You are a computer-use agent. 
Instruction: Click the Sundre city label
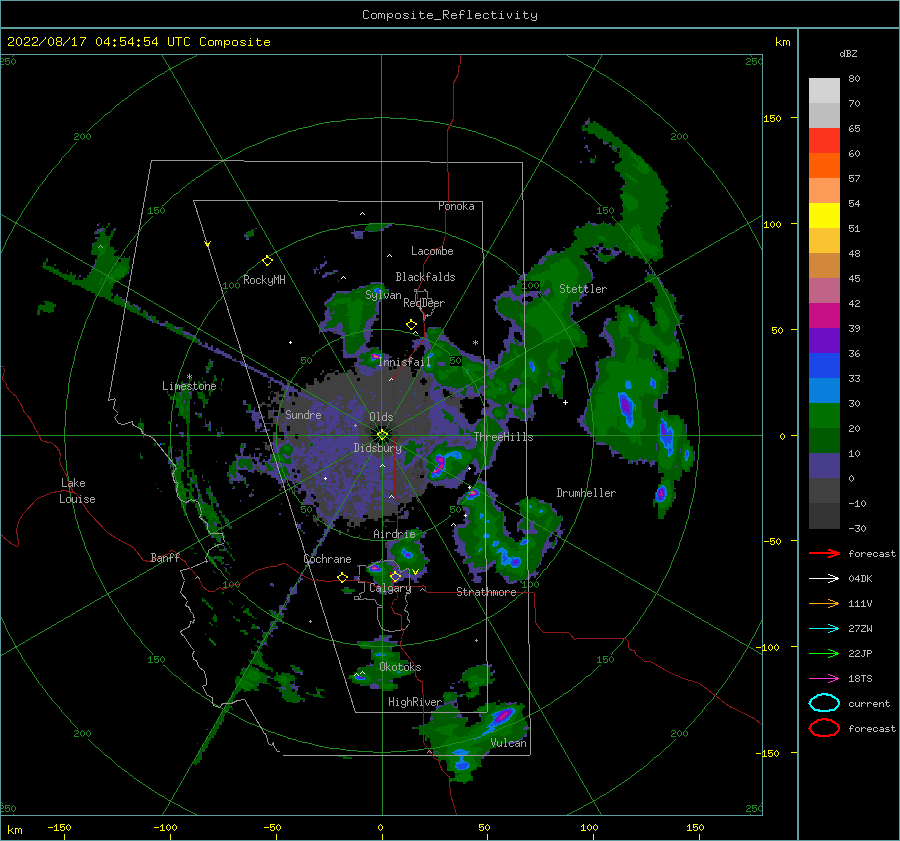(304, 414)
